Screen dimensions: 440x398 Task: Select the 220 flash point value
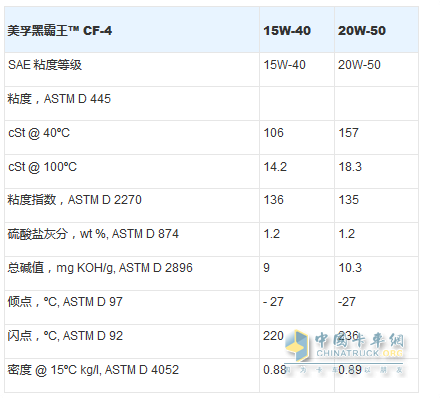(273, 336)
